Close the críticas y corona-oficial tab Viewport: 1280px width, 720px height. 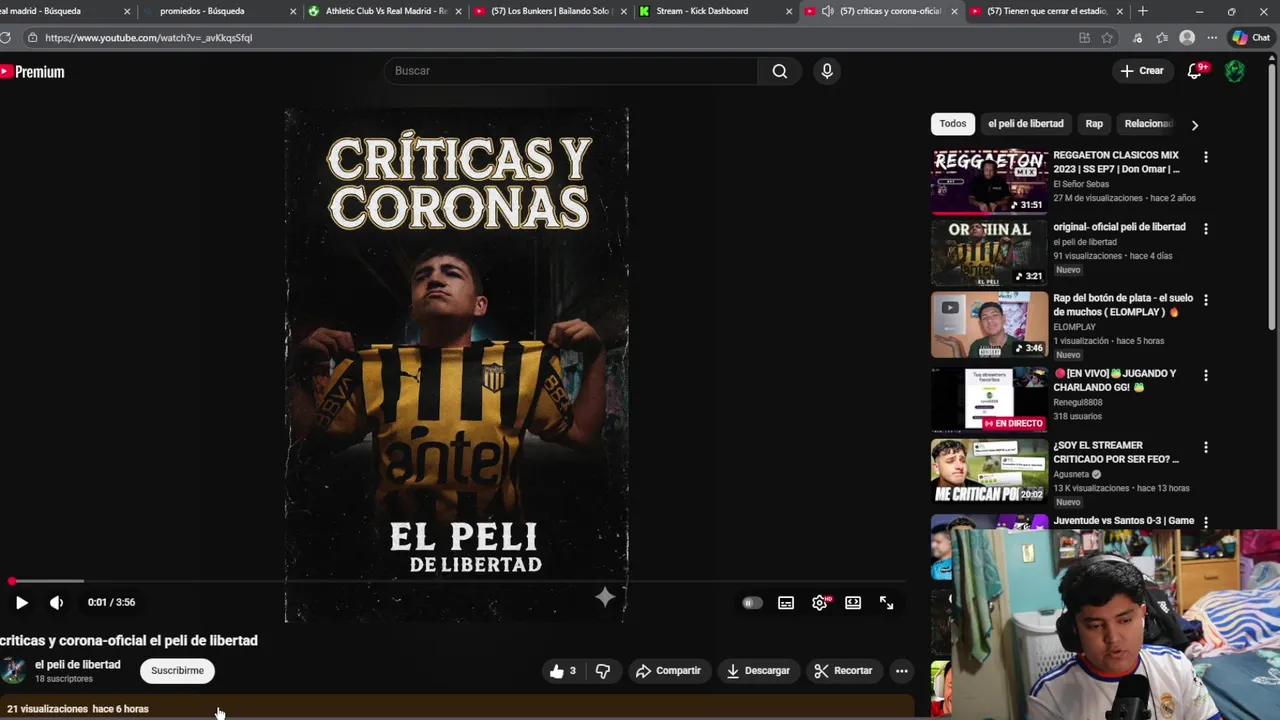pyautogui.click(x=954, y=11)
